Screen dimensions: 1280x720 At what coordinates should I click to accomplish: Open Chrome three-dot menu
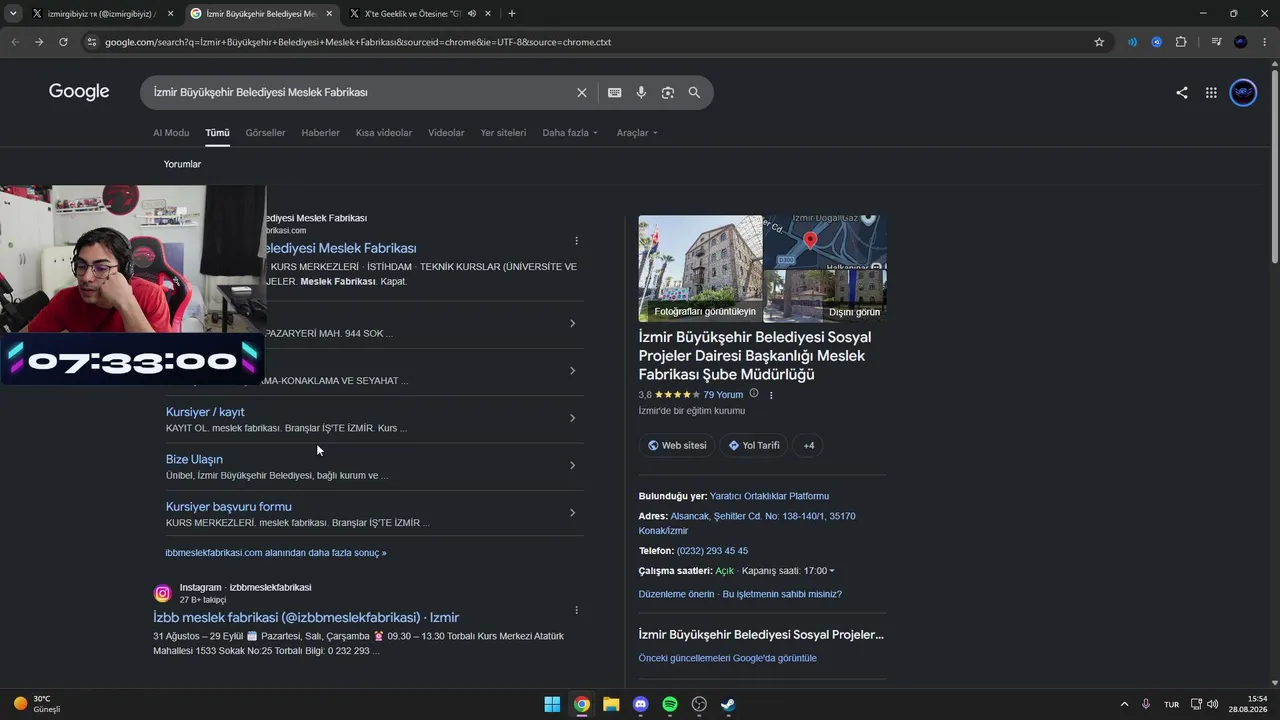point(1265,42)
